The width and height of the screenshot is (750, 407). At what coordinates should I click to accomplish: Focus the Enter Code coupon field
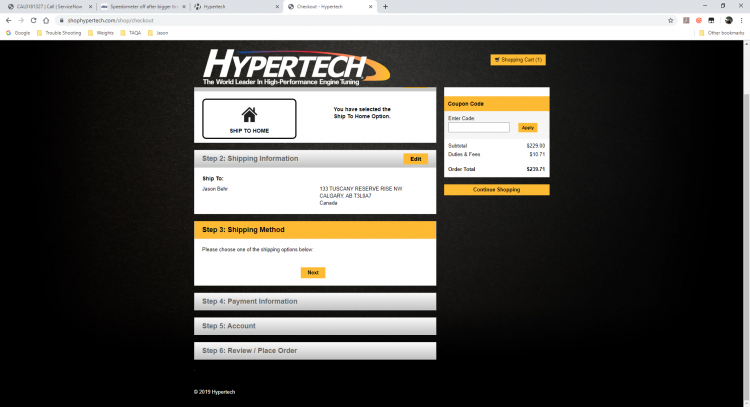[x=479, y=127]
